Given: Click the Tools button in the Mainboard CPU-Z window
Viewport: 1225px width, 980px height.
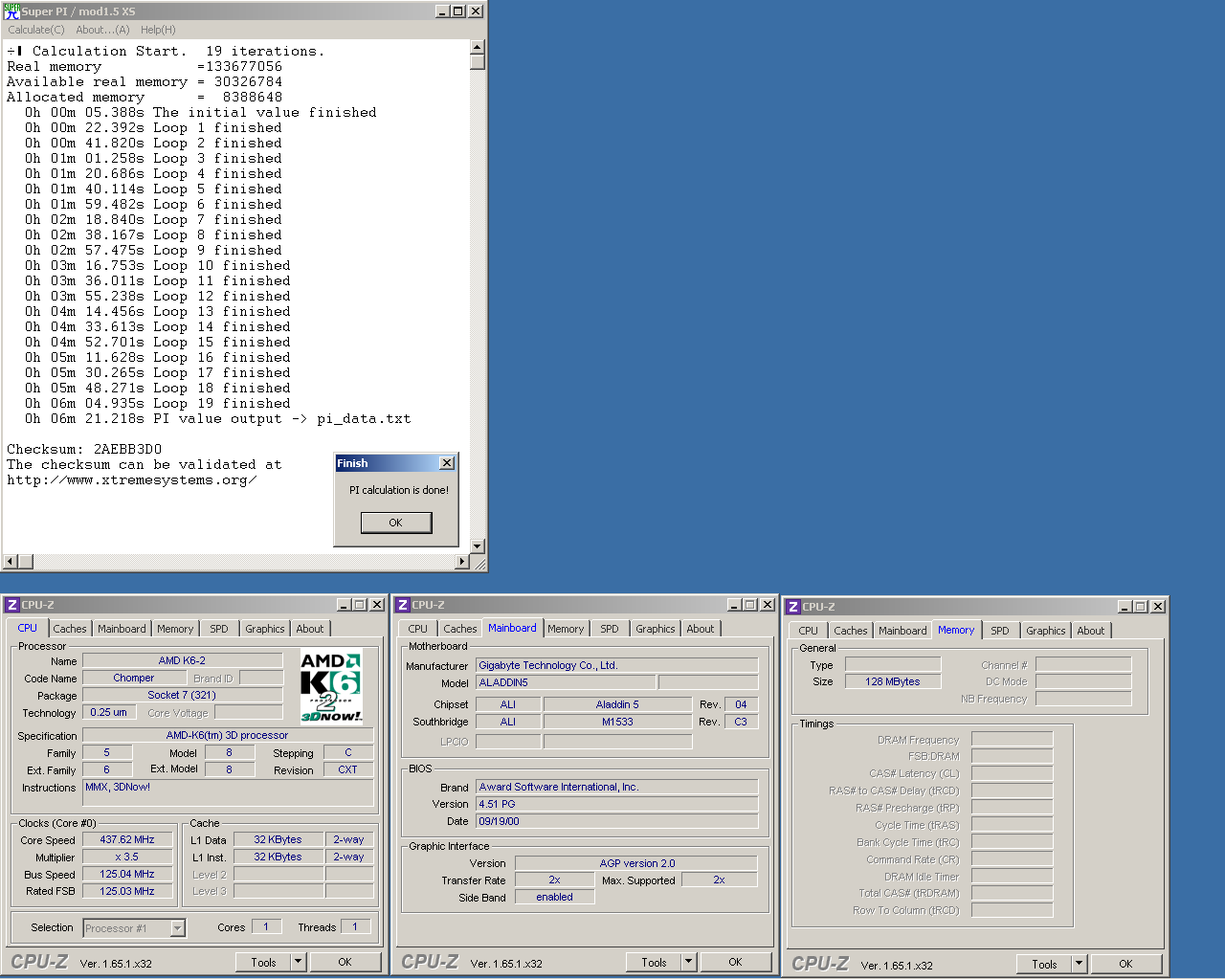Looking at the screenshot, I should [655, 963].
